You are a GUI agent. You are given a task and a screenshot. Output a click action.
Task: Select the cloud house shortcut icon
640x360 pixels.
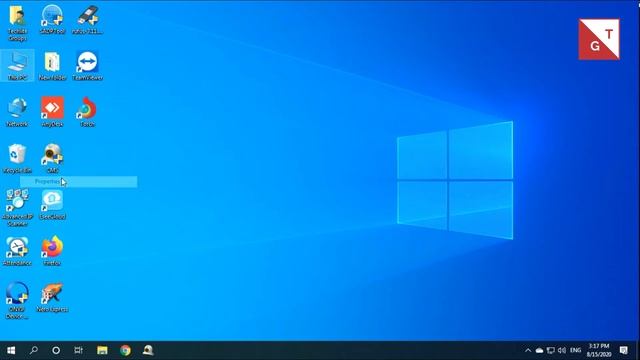pyautogui.click(x=52, y=205)
